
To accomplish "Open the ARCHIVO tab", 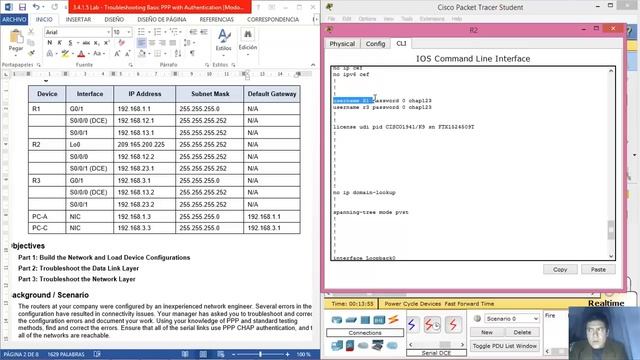I will (14, 19).
